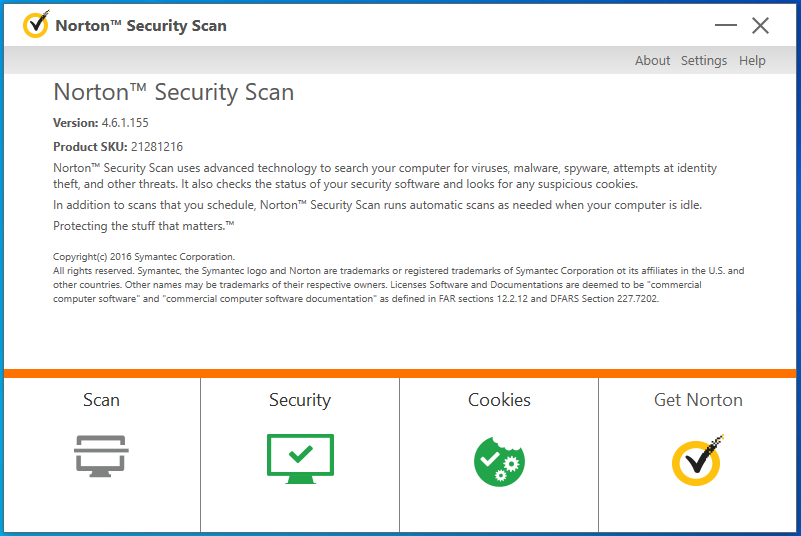The image size is (801, 536).
Task: Open the Help menu
Action: click(x=752, y=61)
